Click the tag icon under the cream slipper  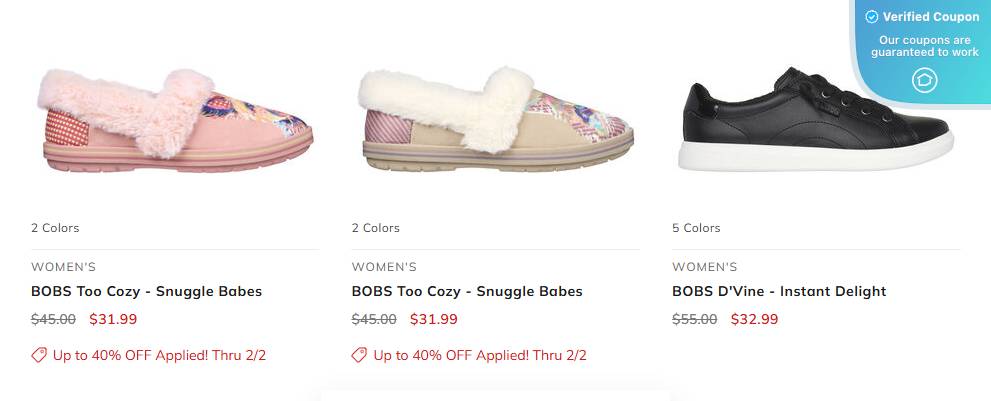(359, 355)
